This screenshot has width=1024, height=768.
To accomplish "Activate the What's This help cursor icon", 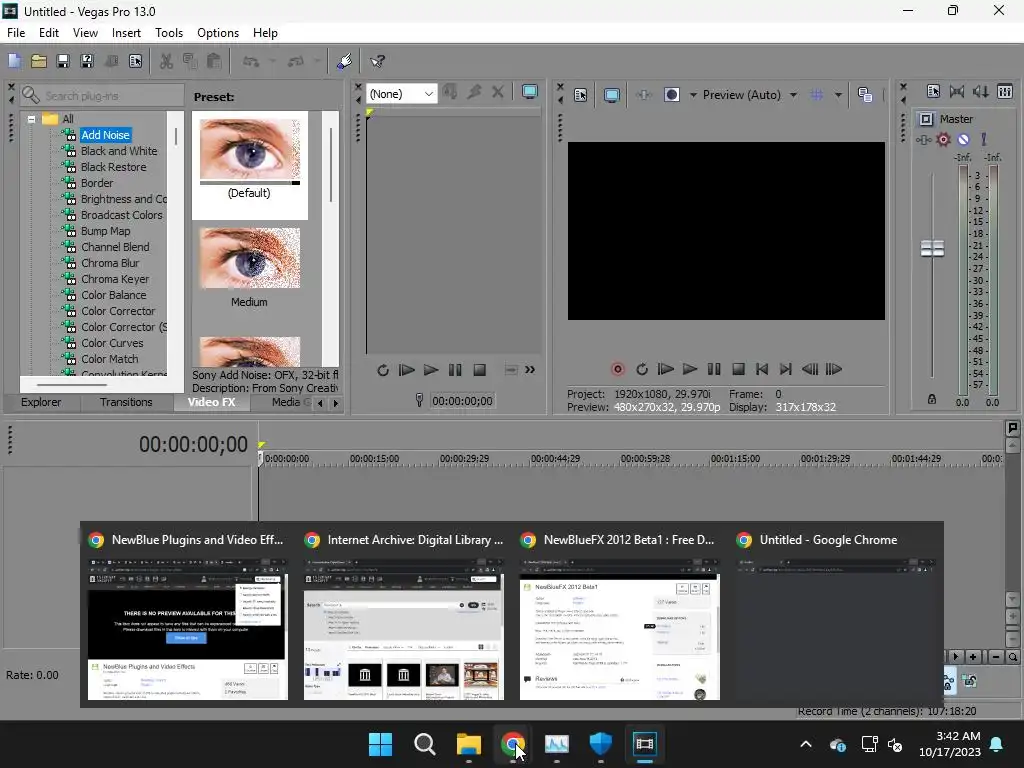I will (x=377, y=61).
